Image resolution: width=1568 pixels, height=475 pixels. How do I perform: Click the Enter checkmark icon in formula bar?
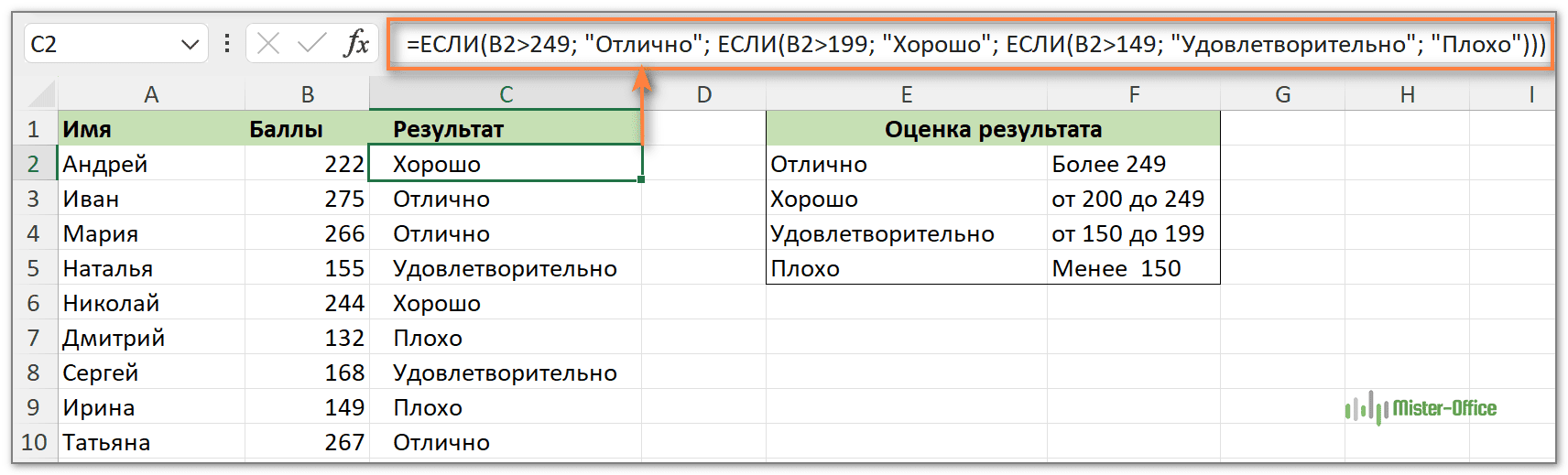[311, 43]
